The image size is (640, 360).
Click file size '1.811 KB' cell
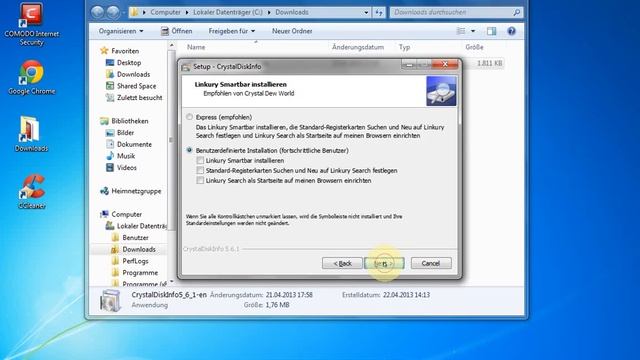pos(490,63)
